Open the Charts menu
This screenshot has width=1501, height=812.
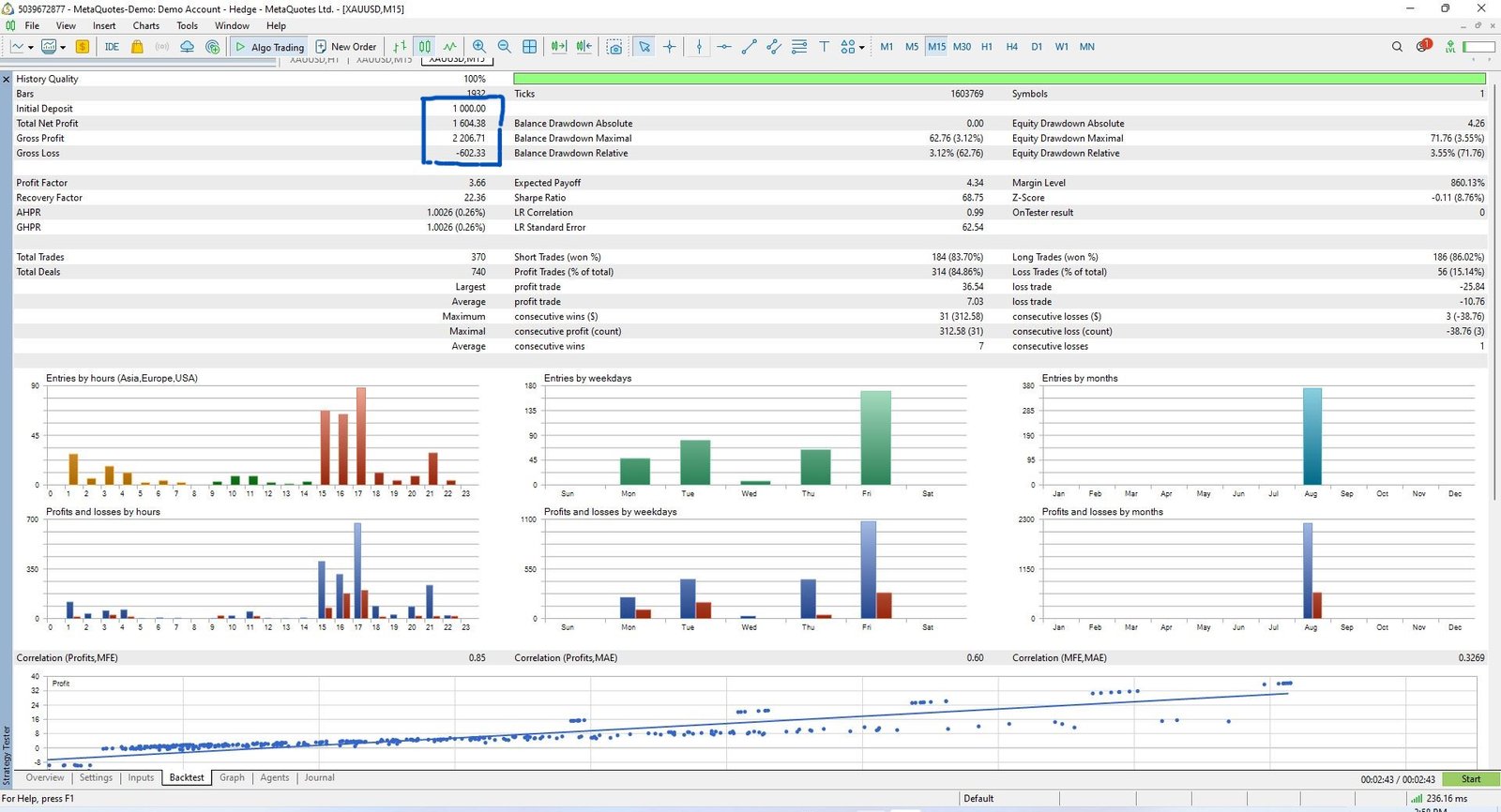tap(145, 25)
